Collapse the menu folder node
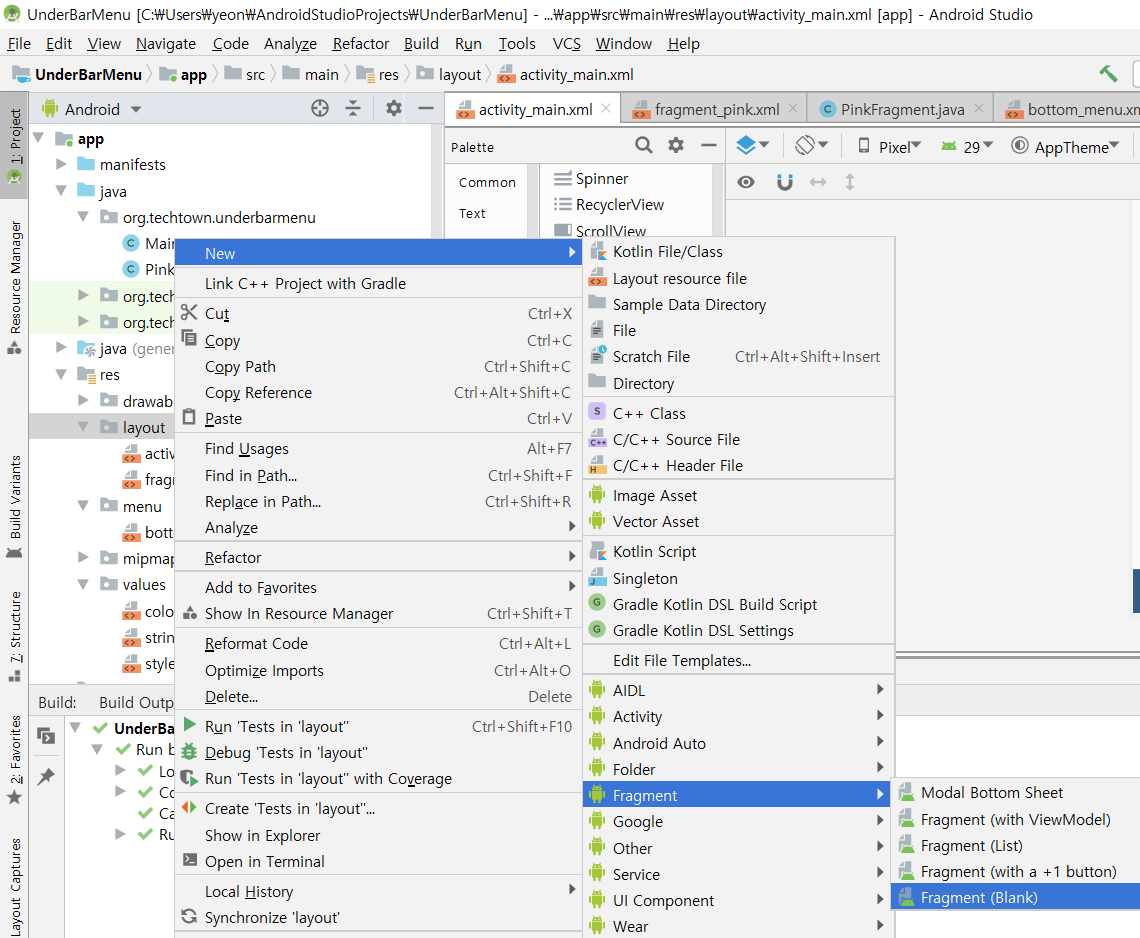This screenshot has height=938, width=1140. click(84, 505)
